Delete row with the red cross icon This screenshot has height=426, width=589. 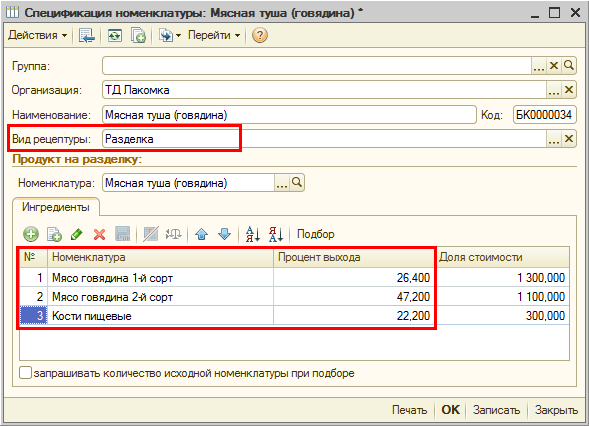(x=100, y=234)
